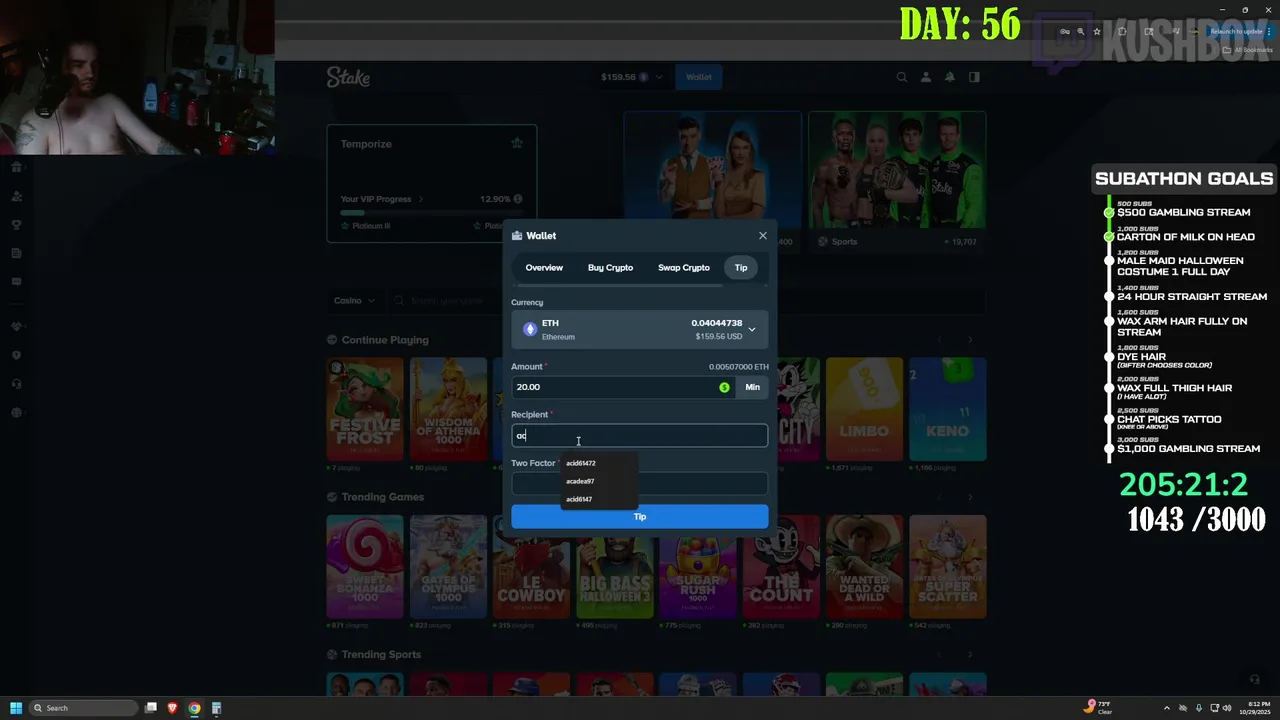Screen dimensions: 1280x720
Task: Open the user profile icon
Action: 926,77
